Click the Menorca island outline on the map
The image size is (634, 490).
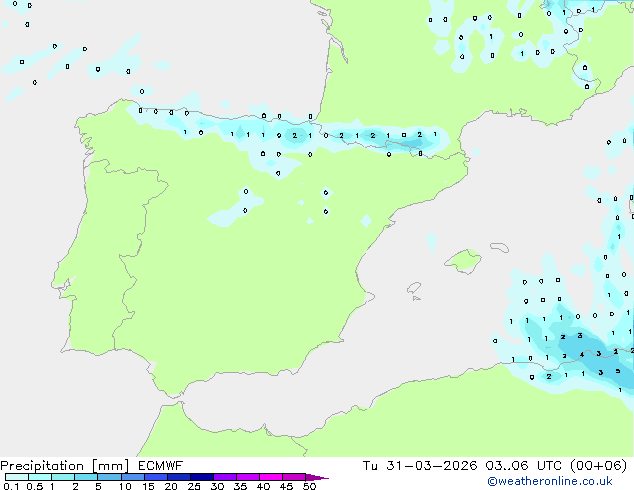(x=500, y=247)
